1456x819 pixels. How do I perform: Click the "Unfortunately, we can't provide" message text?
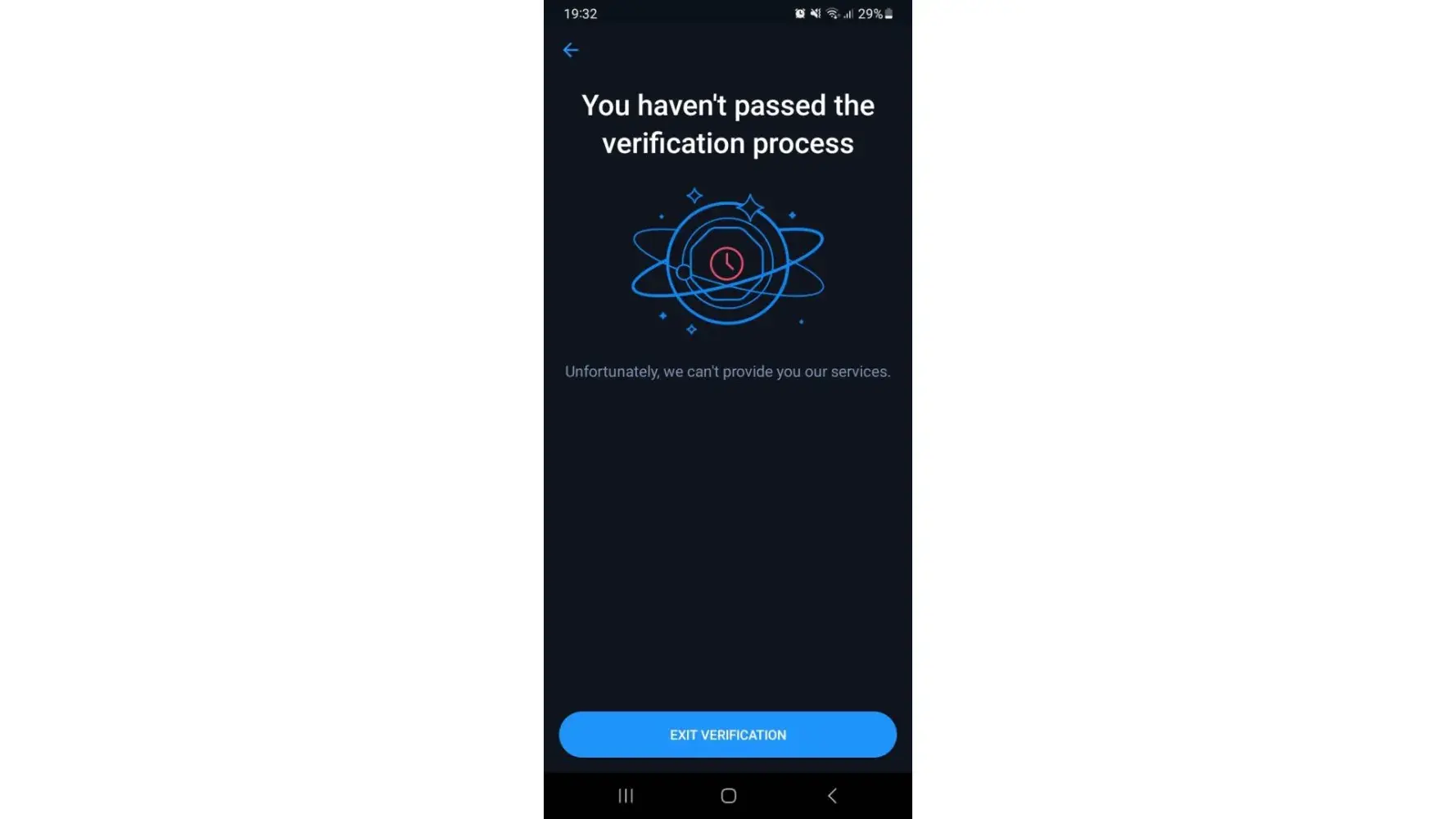[x=727, y=372]
